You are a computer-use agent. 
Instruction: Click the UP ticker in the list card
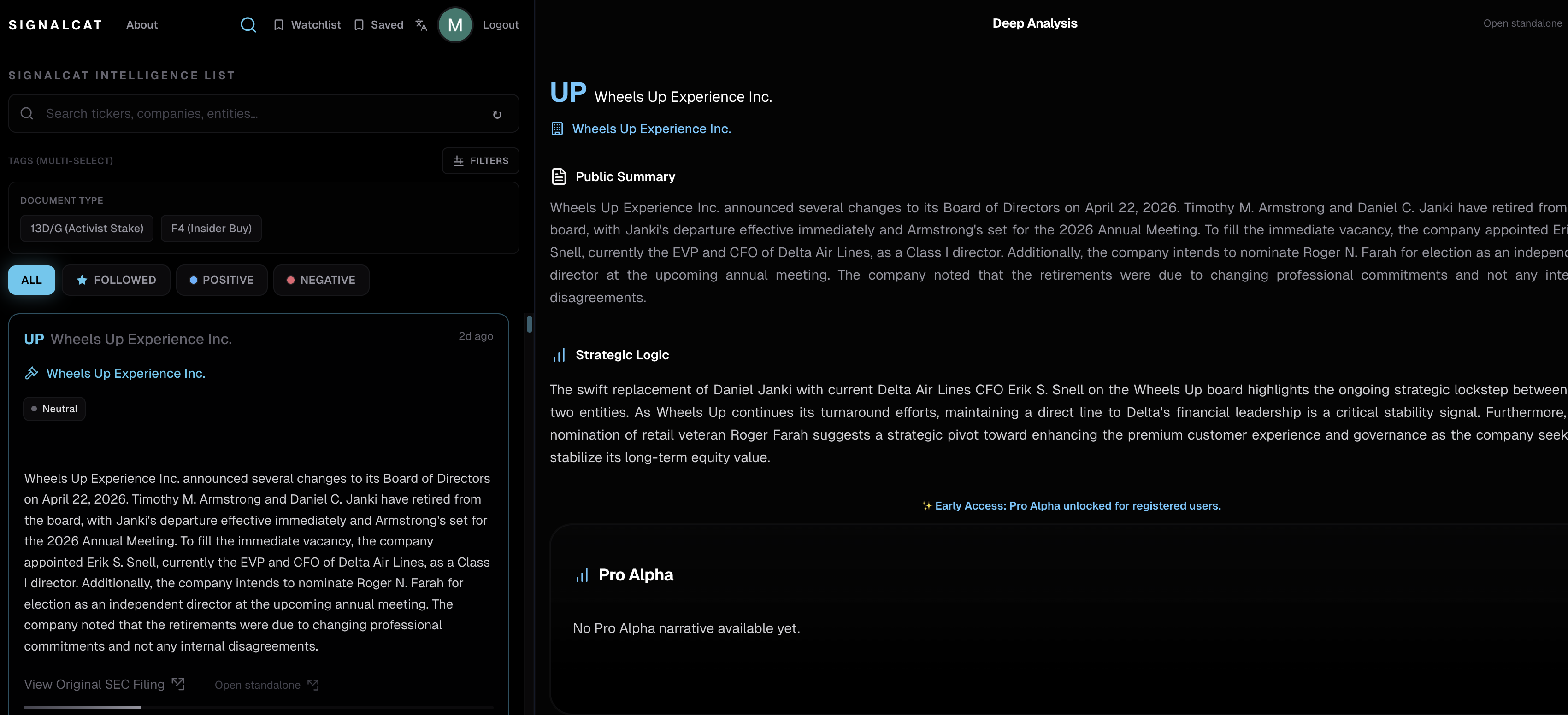(34, 339)
